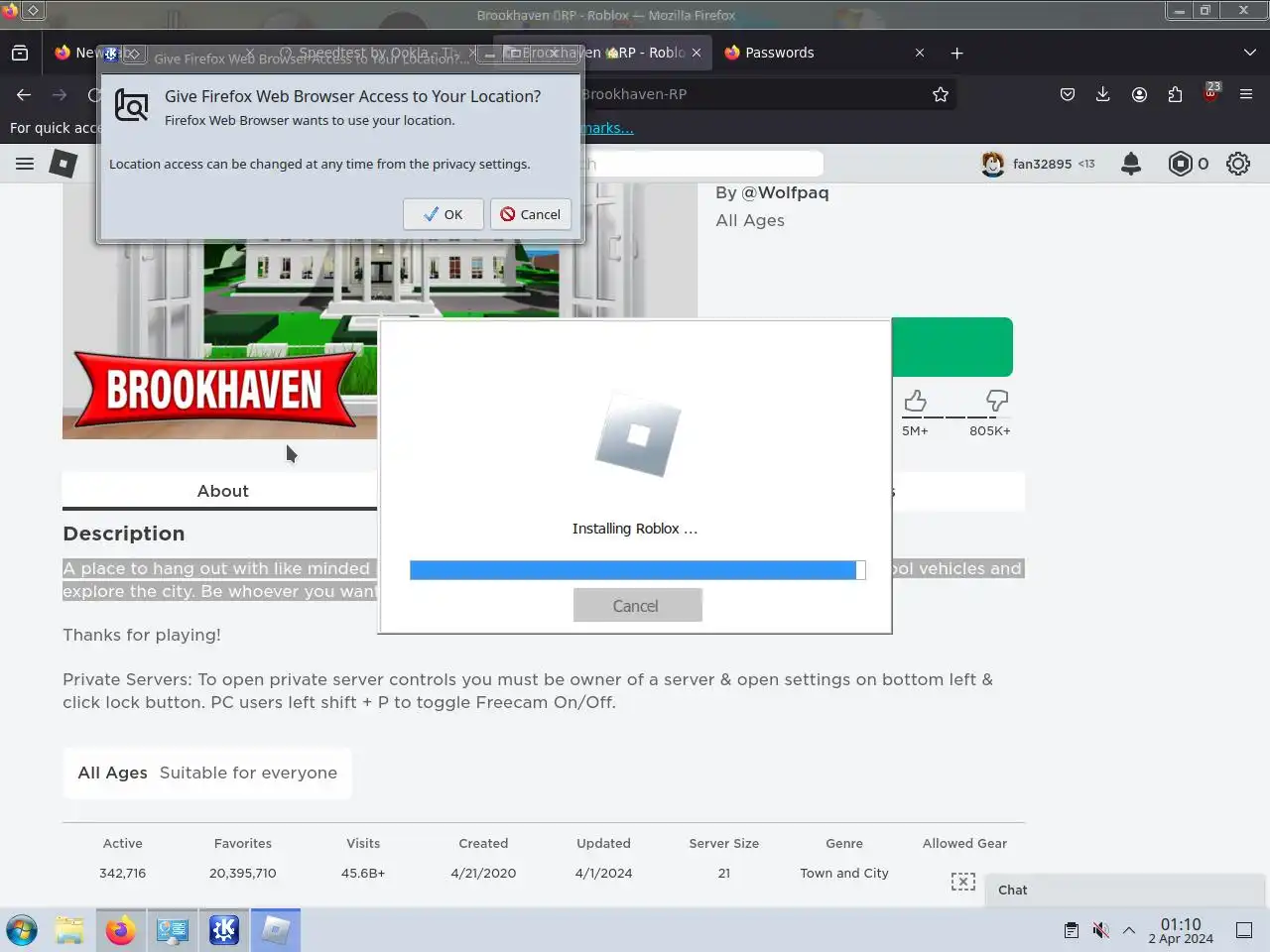Screen dimensions: 1270x952
Task: Click the Roblox logo in the installer window
Action: point(637,434)
